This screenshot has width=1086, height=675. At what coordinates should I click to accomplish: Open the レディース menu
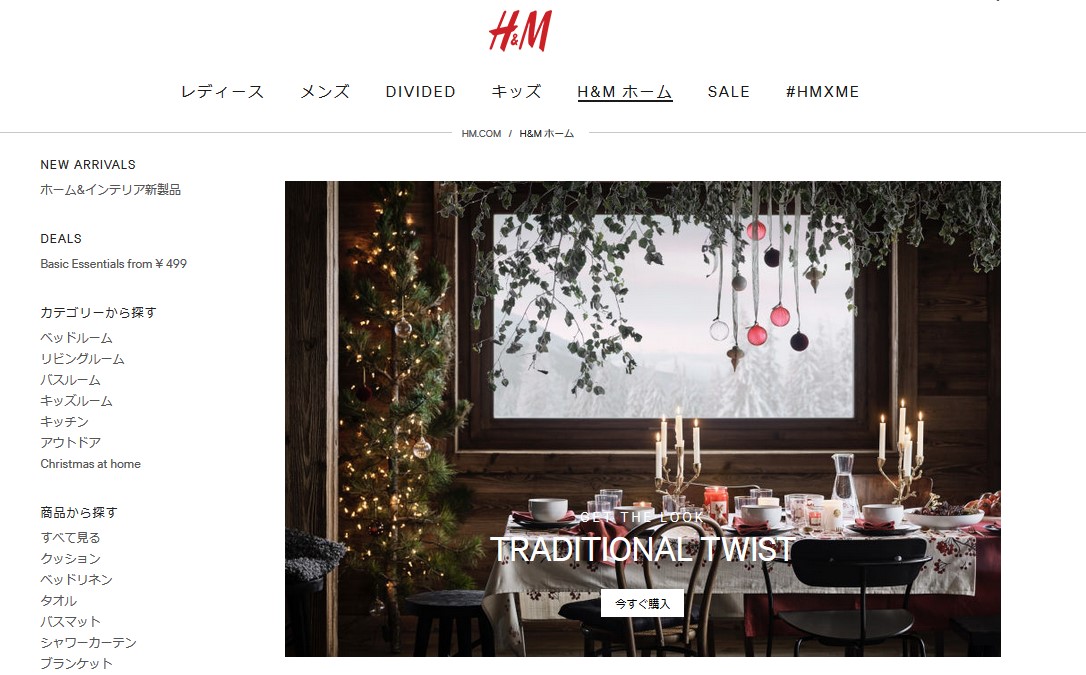[x=222, y=92]
